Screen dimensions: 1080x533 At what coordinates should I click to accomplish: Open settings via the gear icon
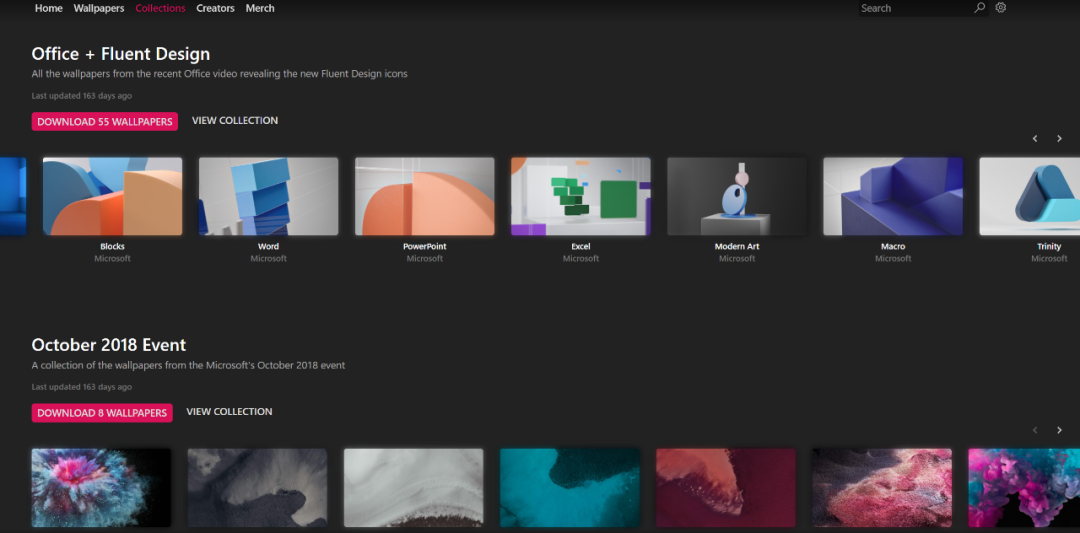click(1001, 8)
